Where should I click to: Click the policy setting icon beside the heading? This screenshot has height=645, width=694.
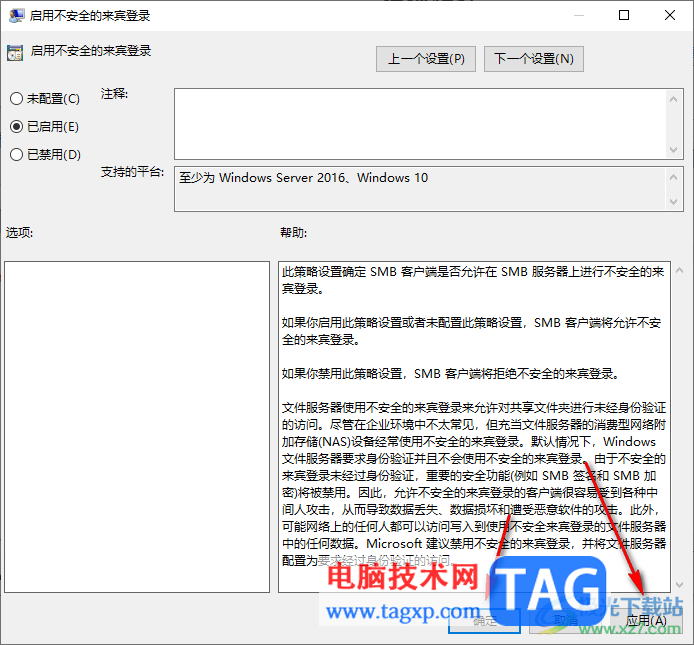[15, 53]
